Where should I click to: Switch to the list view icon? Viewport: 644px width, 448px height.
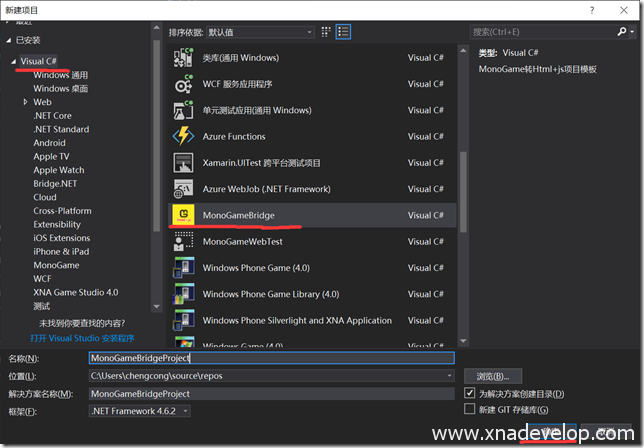point(344,32)
